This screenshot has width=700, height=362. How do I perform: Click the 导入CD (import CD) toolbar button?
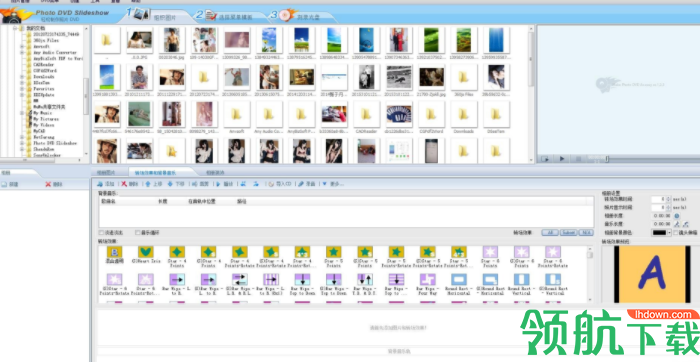(x=280, y=184)
